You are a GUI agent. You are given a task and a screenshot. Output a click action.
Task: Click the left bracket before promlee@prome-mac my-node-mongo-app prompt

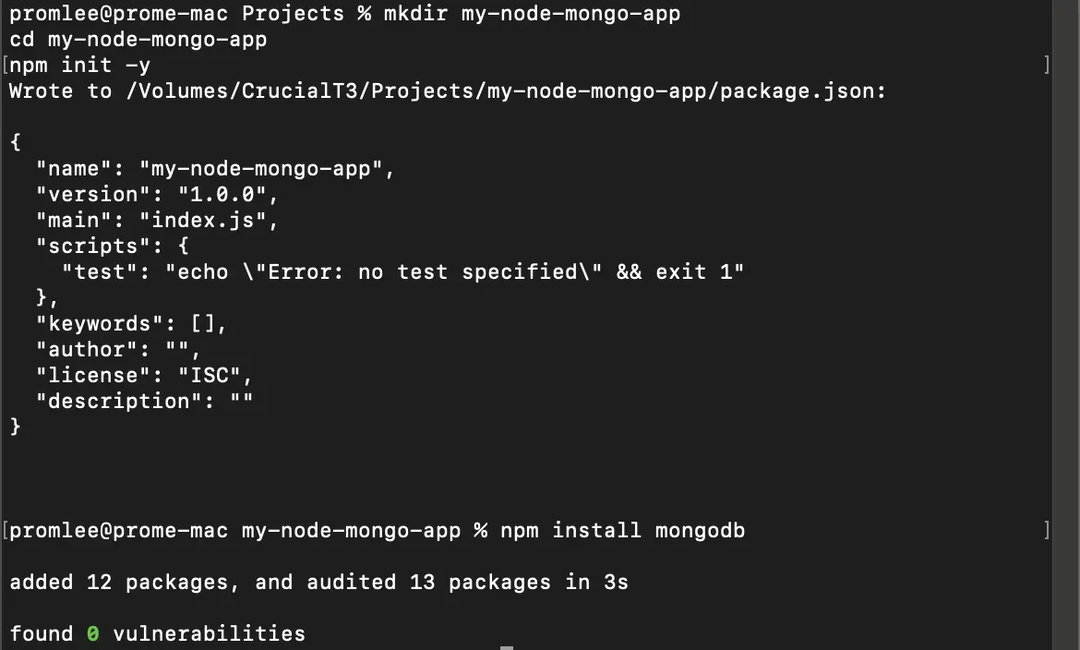pos(6,530)
